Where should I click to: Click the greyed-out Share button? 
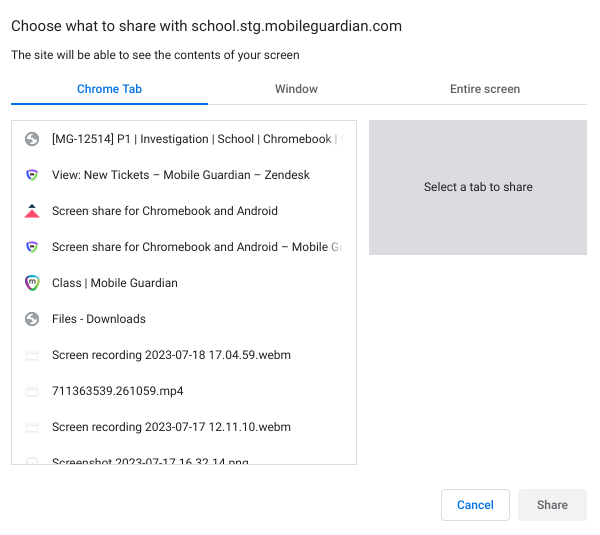click(x=552, y=505)
